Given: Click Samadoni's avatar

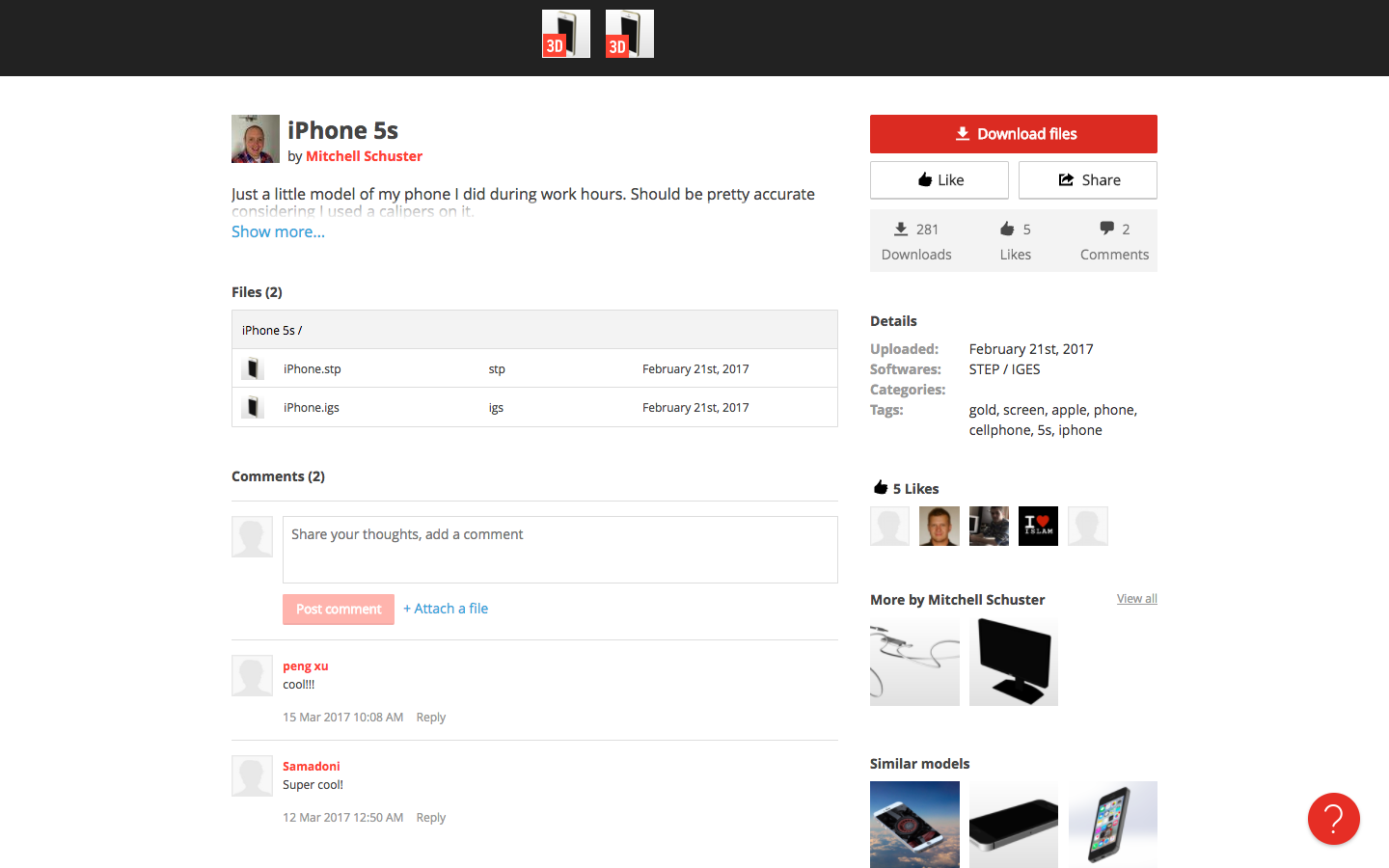Looking at the screenshot, I should [252, 775].
